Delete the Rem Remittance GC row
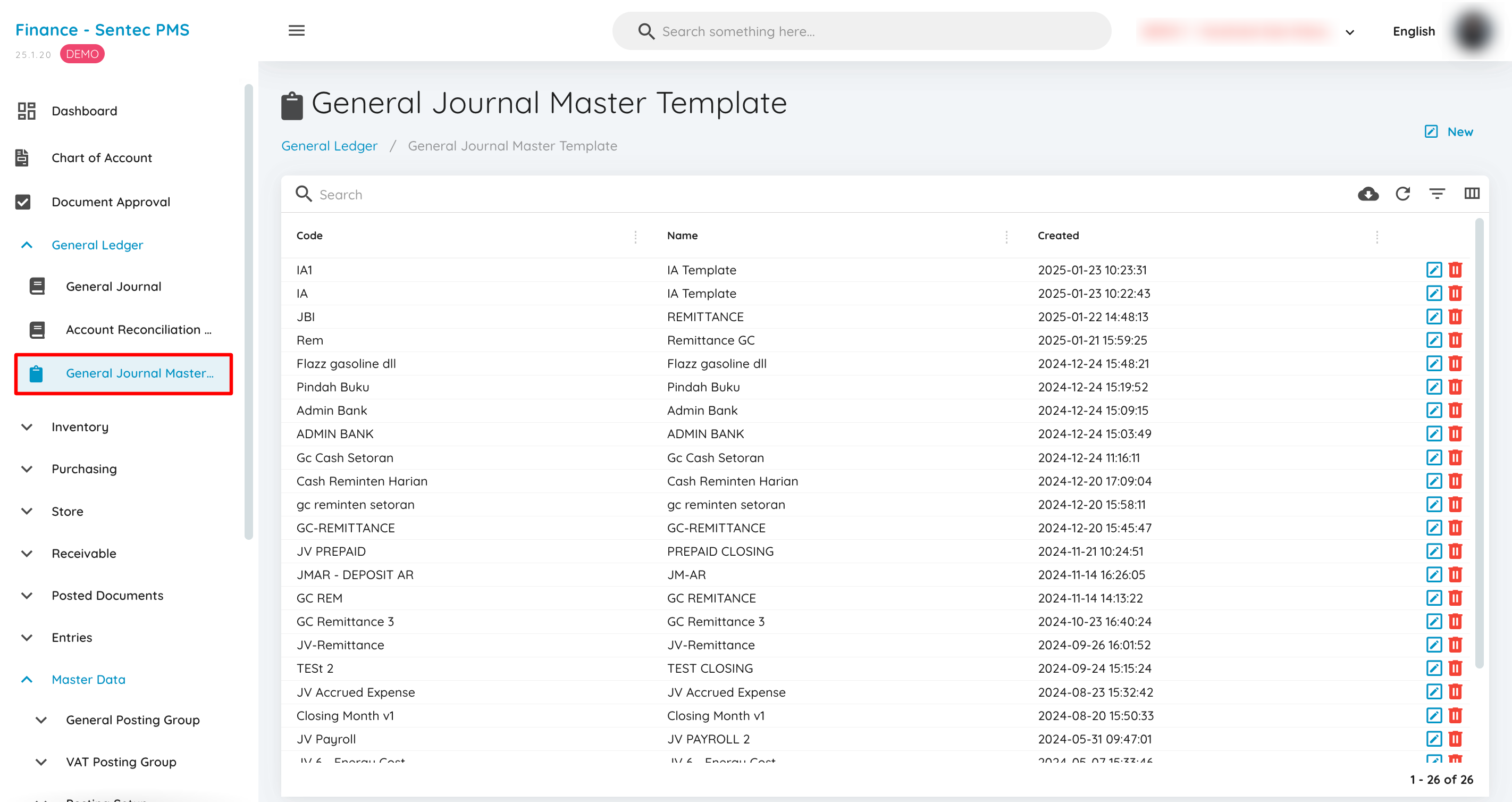This screenshot has height=802, width=1512. click(x=1455, y=340)
